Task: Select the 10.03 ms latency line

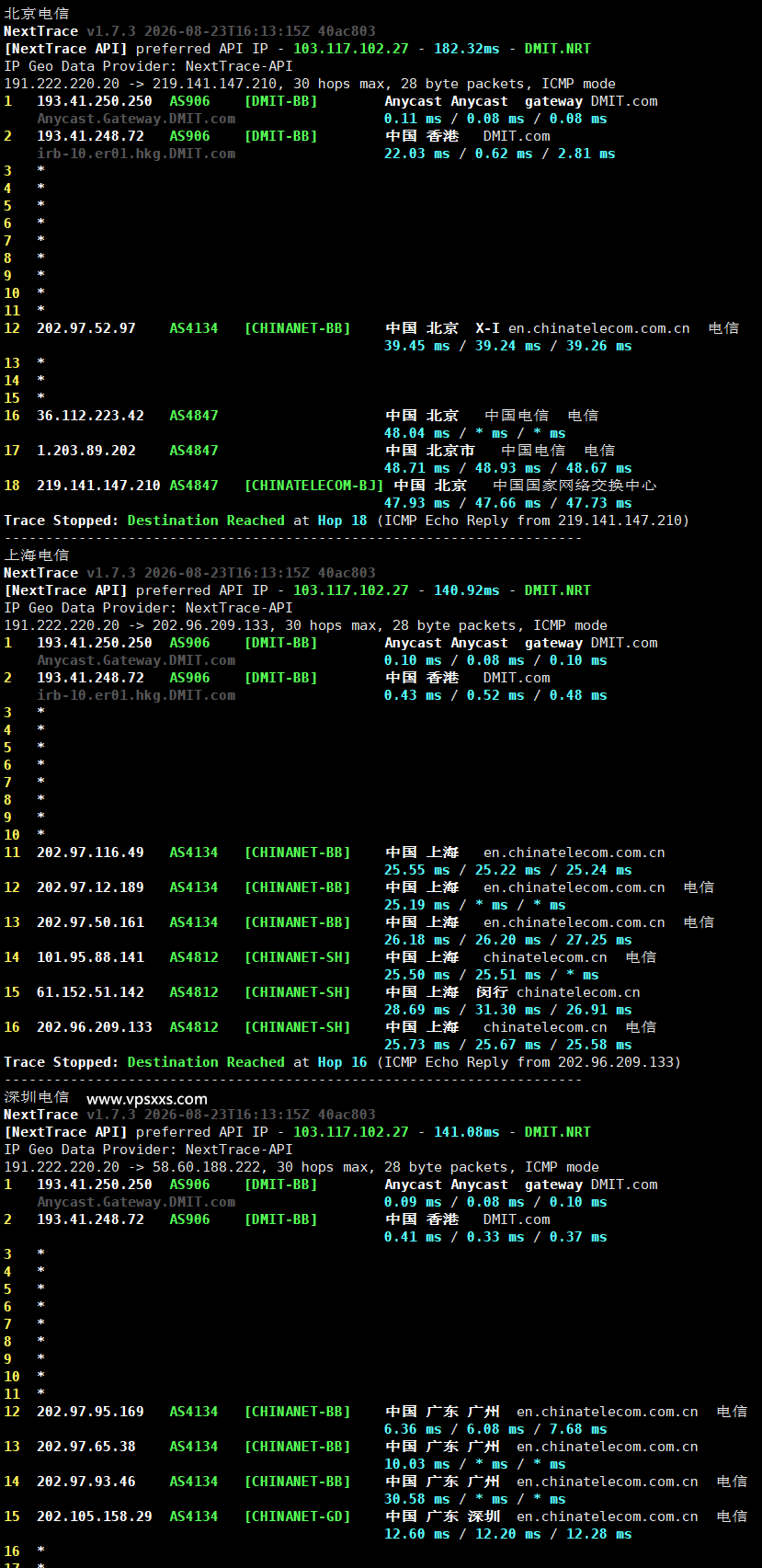Action: [475, 1464]
